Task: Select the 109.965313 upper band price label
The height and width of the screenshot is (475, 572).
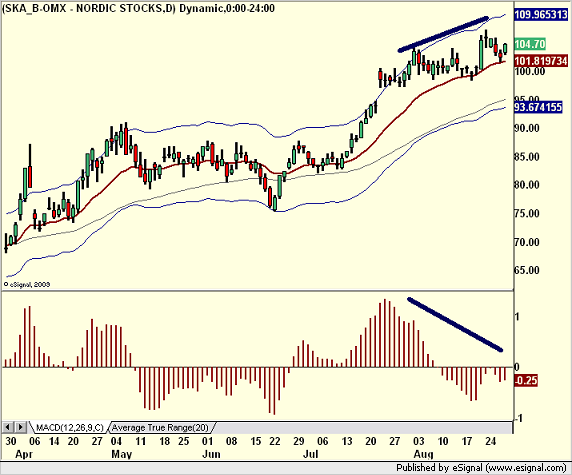Action: [541, 15]
